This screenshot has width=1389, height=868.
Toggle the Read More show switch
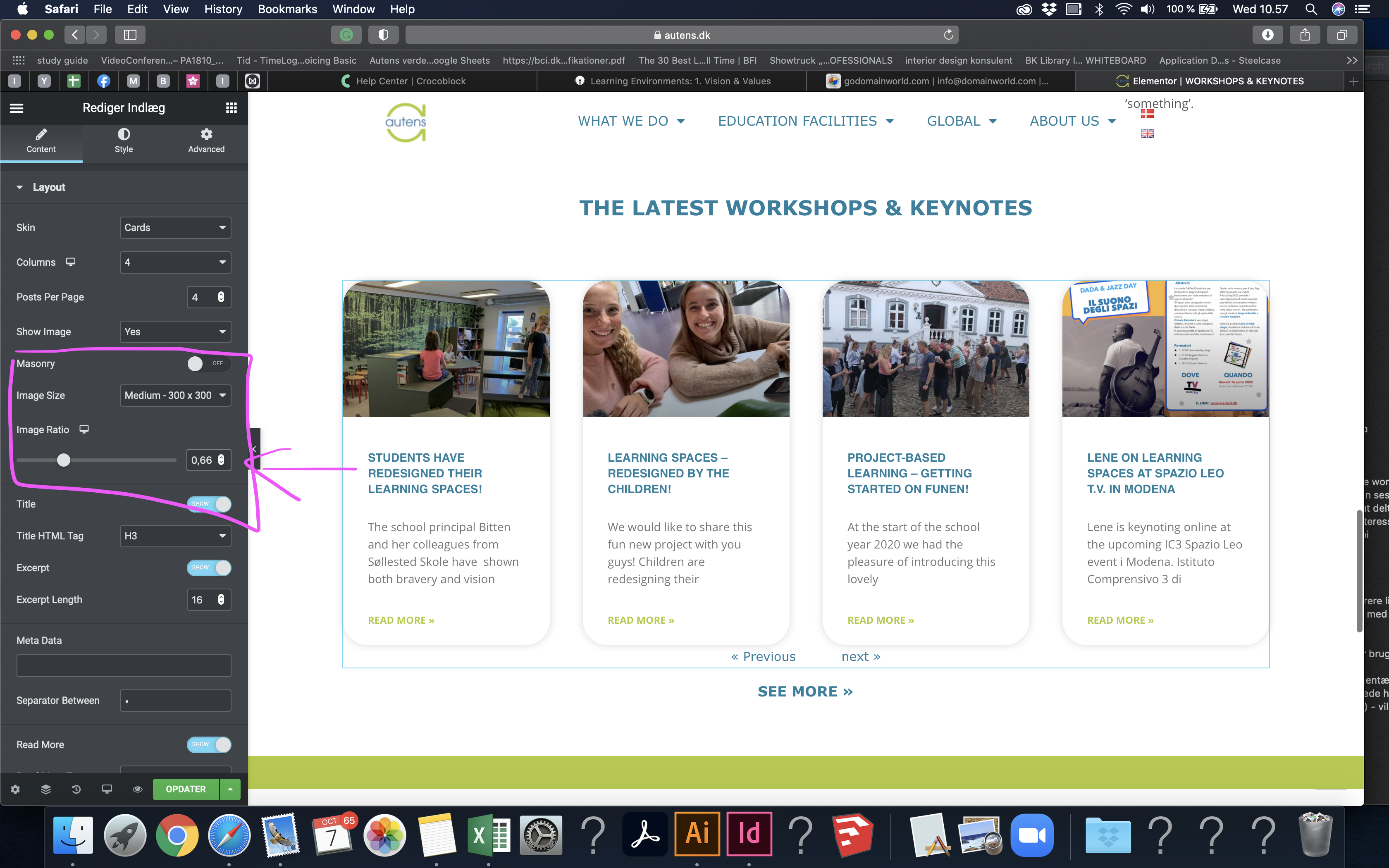(x=209, y=744)
